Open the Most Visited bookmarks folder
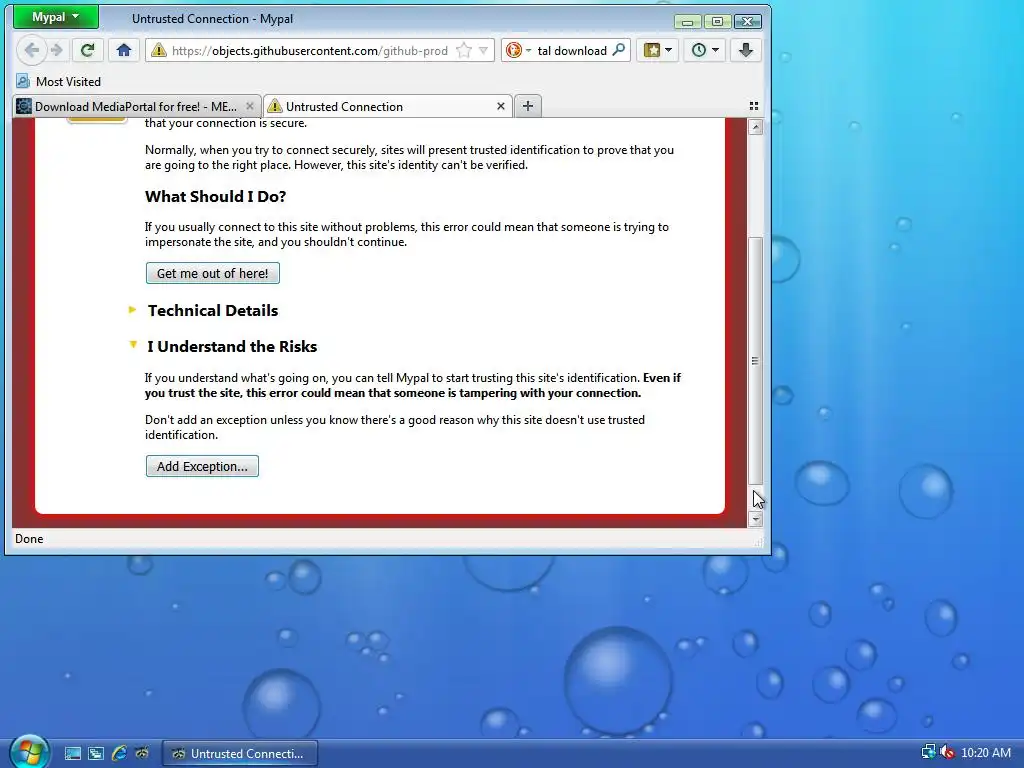Image resolution: width=1024 pixels, height=768 pixels. point(59,82)
